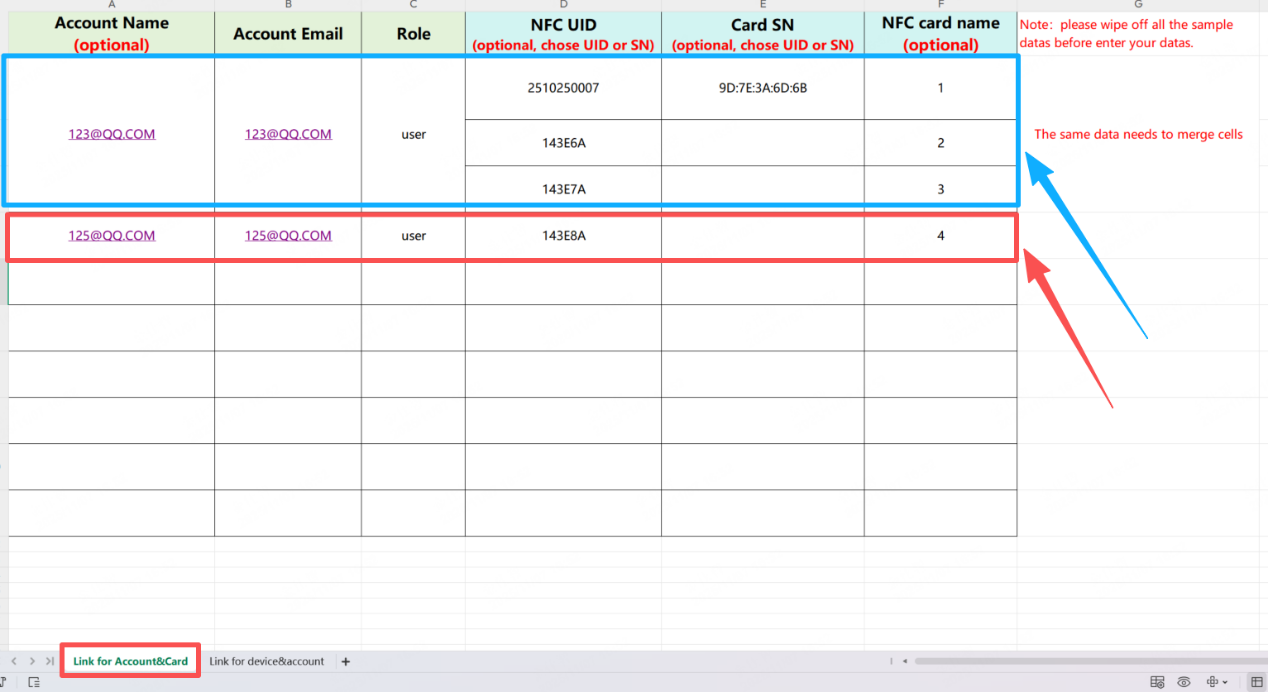Go to the previous sheet tab arrow
The image size is (1268, 692).
click(x=14, y=661)
